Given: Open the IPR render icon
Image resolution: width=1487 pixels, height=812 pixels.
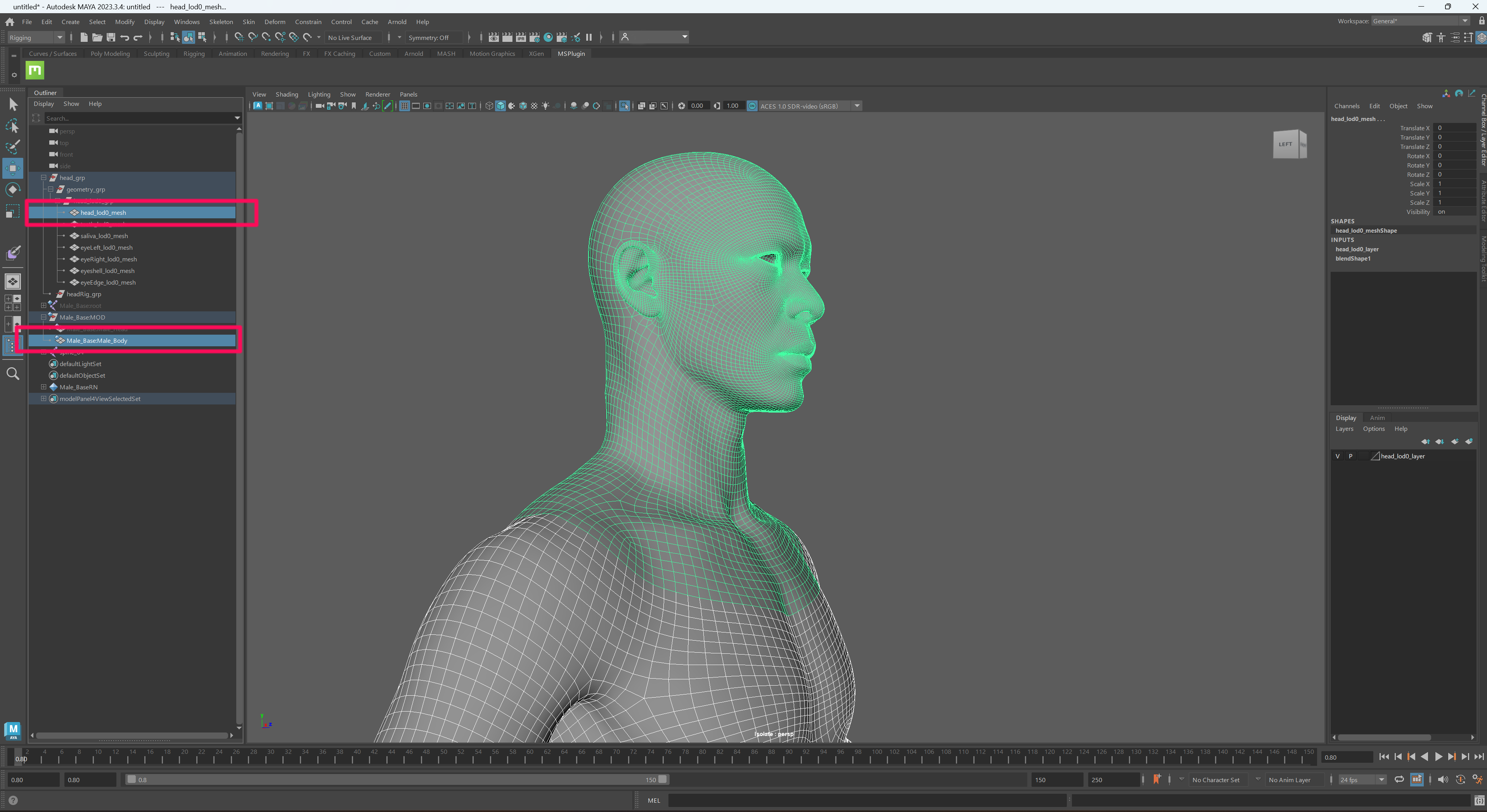Looking at the screenshot, I should (521, 38).
